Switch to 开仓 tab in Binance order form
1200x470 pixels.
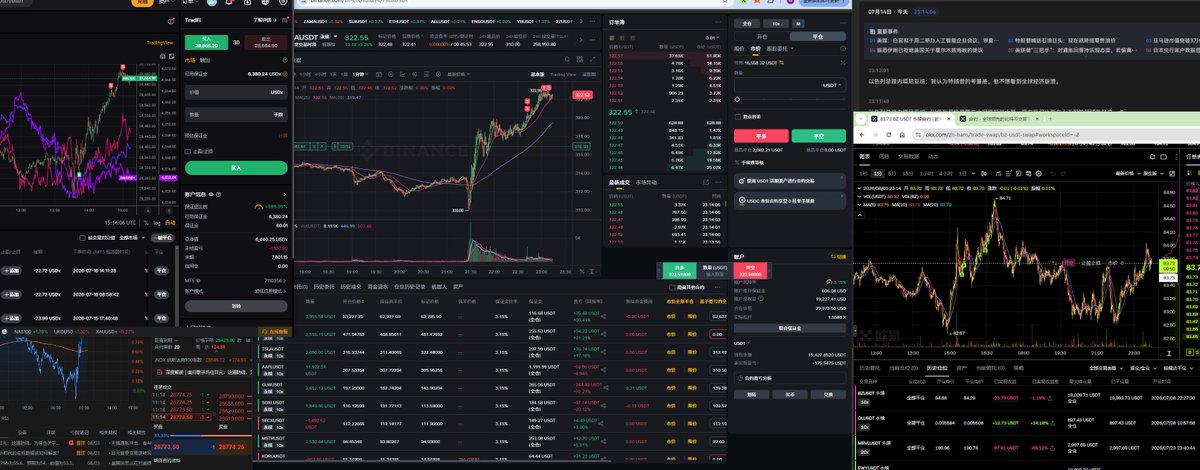click(x=762, y=36)
